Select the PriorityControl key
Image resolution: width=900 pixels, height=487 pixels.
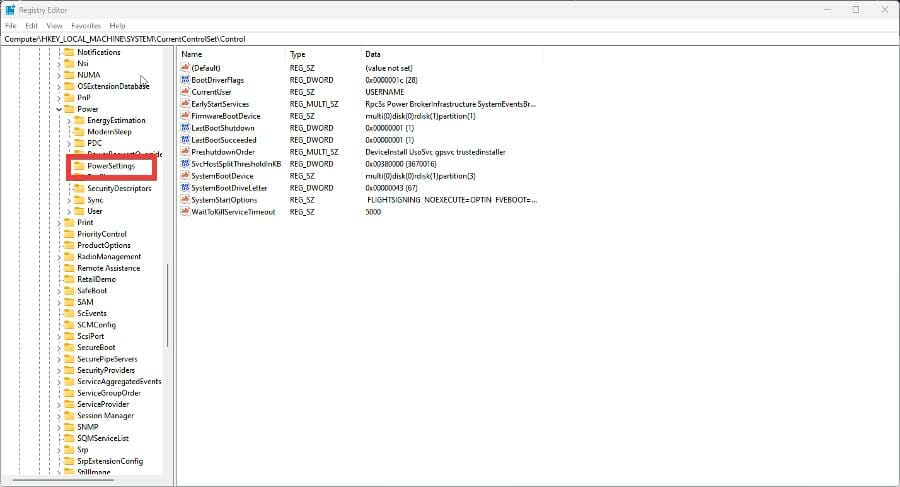[x=102, y=234]
